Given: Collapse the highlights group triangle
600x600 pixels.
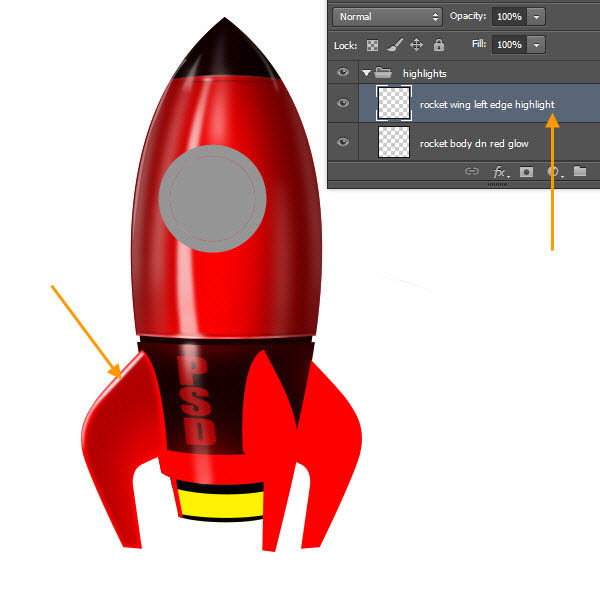Looking at the screenshot, I should pyautogui.click(x=367, y=73).
